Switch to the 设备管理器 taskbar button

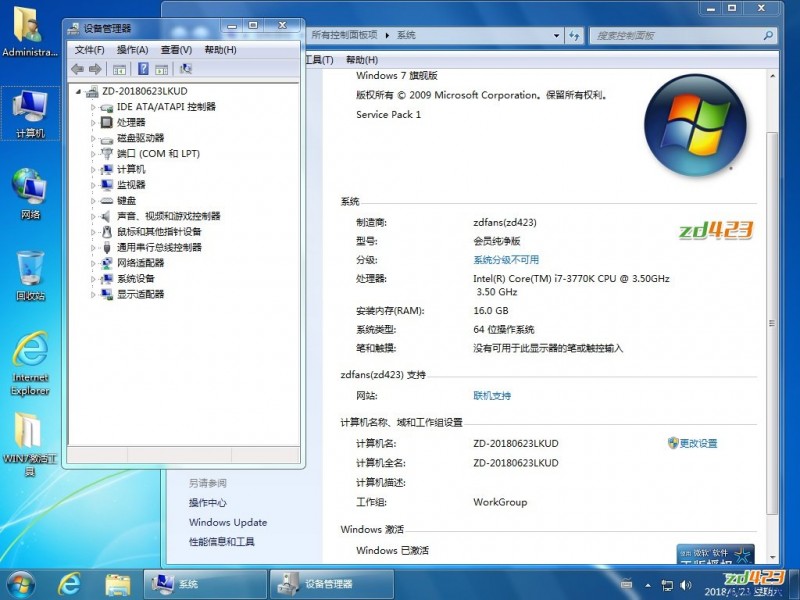click(x=332, y=585)
